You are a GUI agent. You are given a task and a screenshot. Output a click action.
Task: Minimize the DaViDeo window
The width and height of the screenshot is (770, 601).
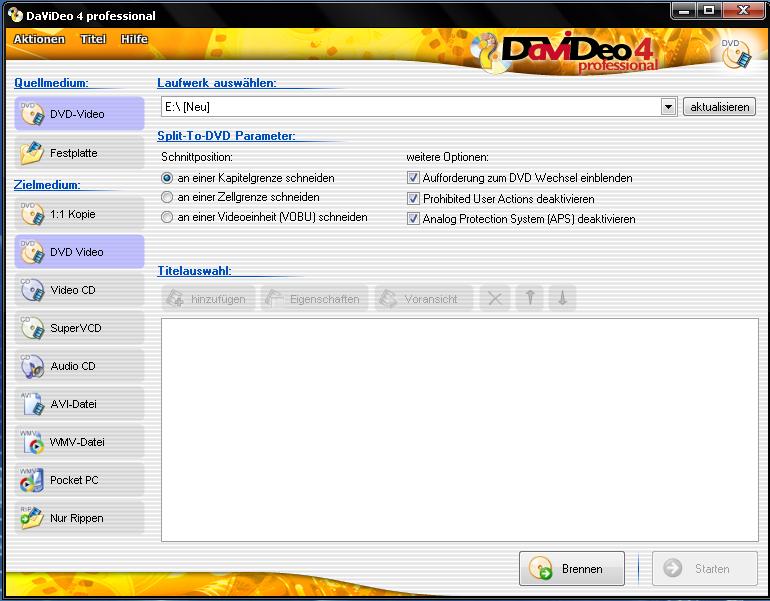coord(685,10)
